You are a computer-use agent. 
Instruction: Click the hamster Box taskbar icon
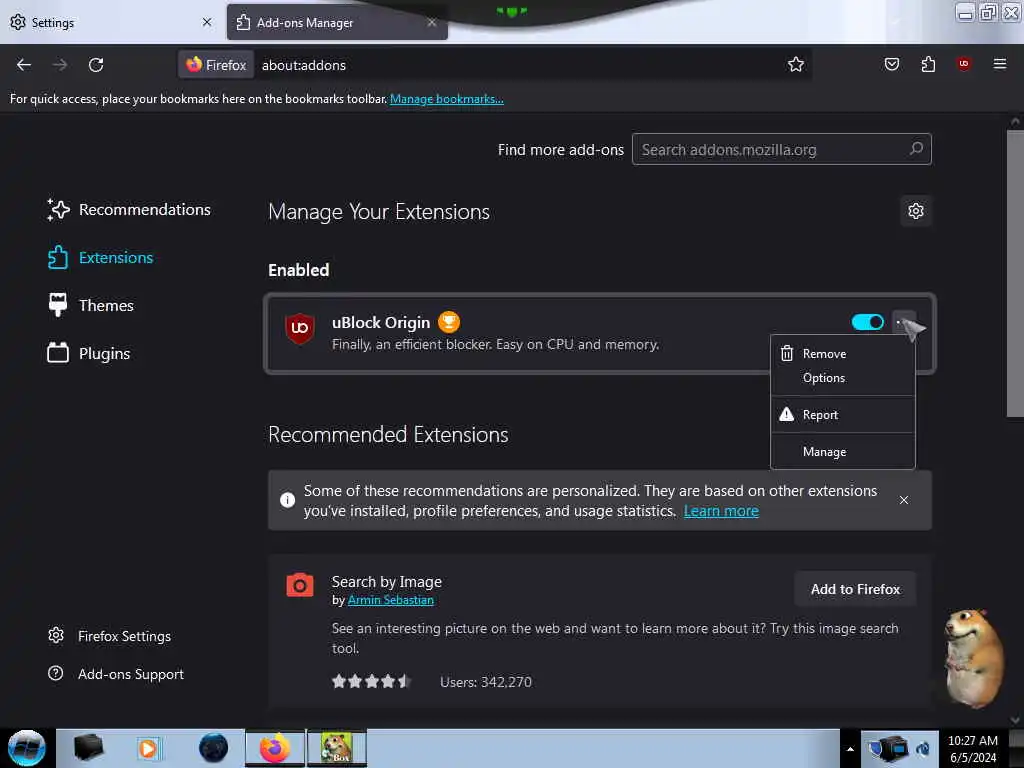336,748
